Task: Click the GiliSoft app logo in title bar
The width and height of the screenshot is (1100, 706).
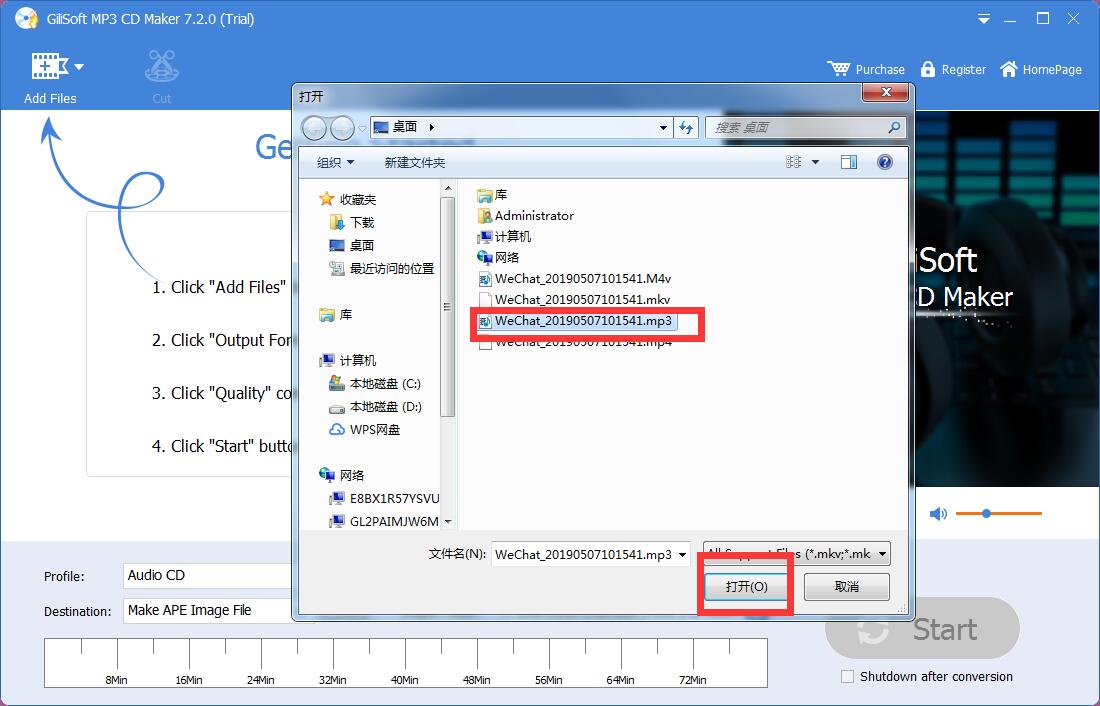Action: [26, 19]
